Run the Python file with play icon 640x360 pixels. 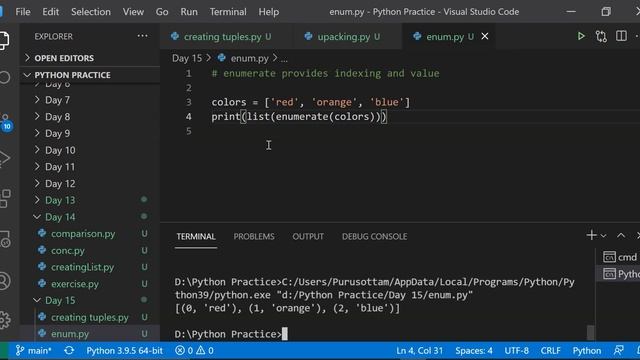581,36
